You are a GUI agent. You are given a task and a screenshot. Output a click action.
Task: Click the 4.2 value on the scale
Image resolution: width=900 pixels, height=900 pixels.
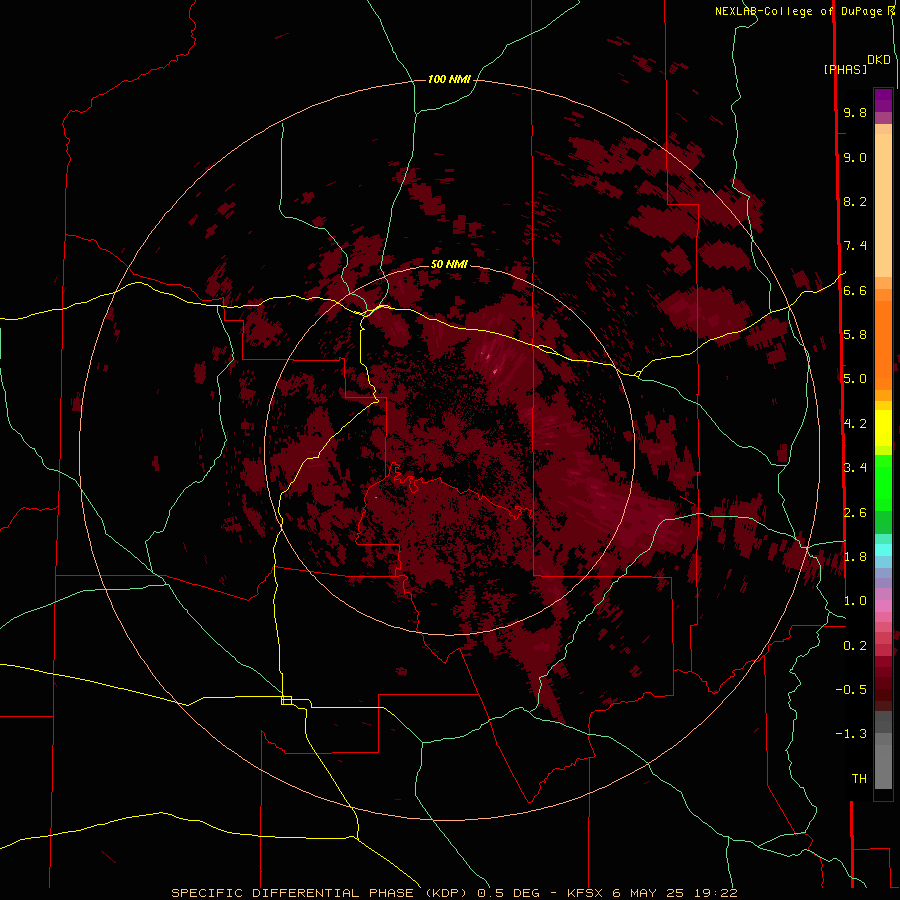855,424
